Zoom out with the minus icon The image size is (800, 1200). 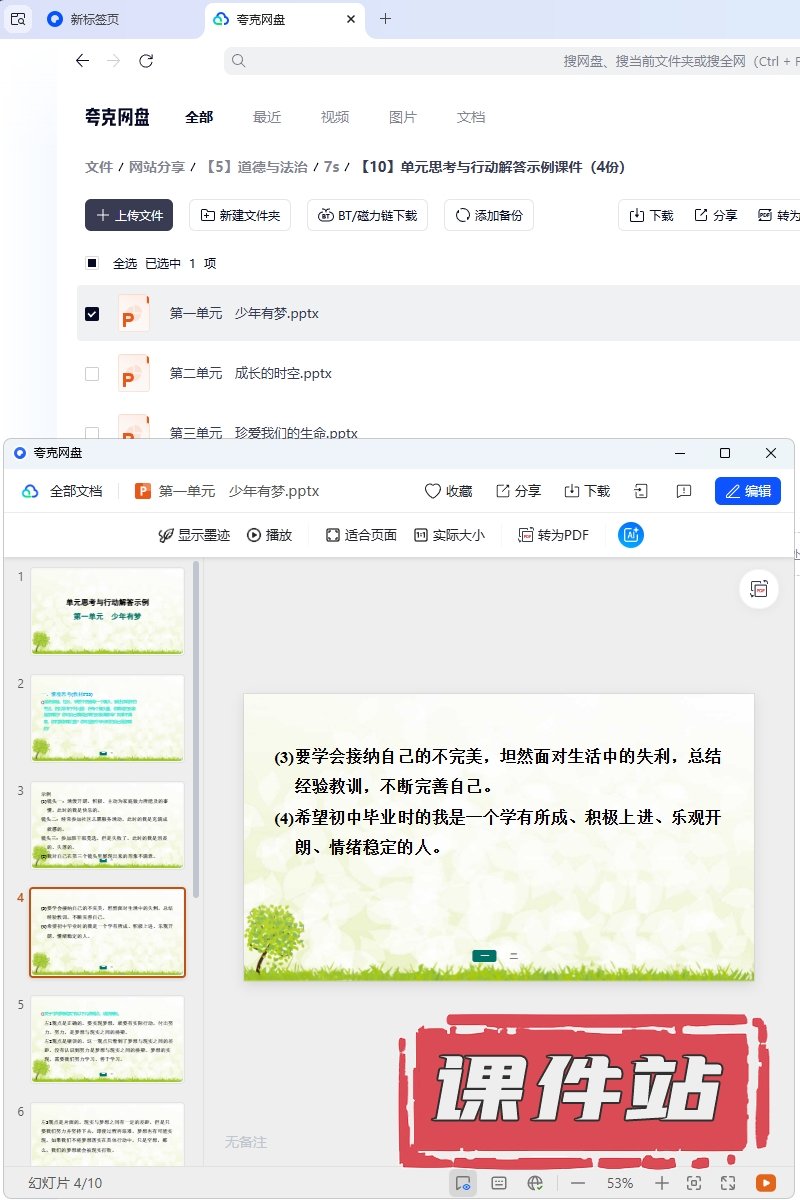pyautogui.click(x=578, y=1183)
